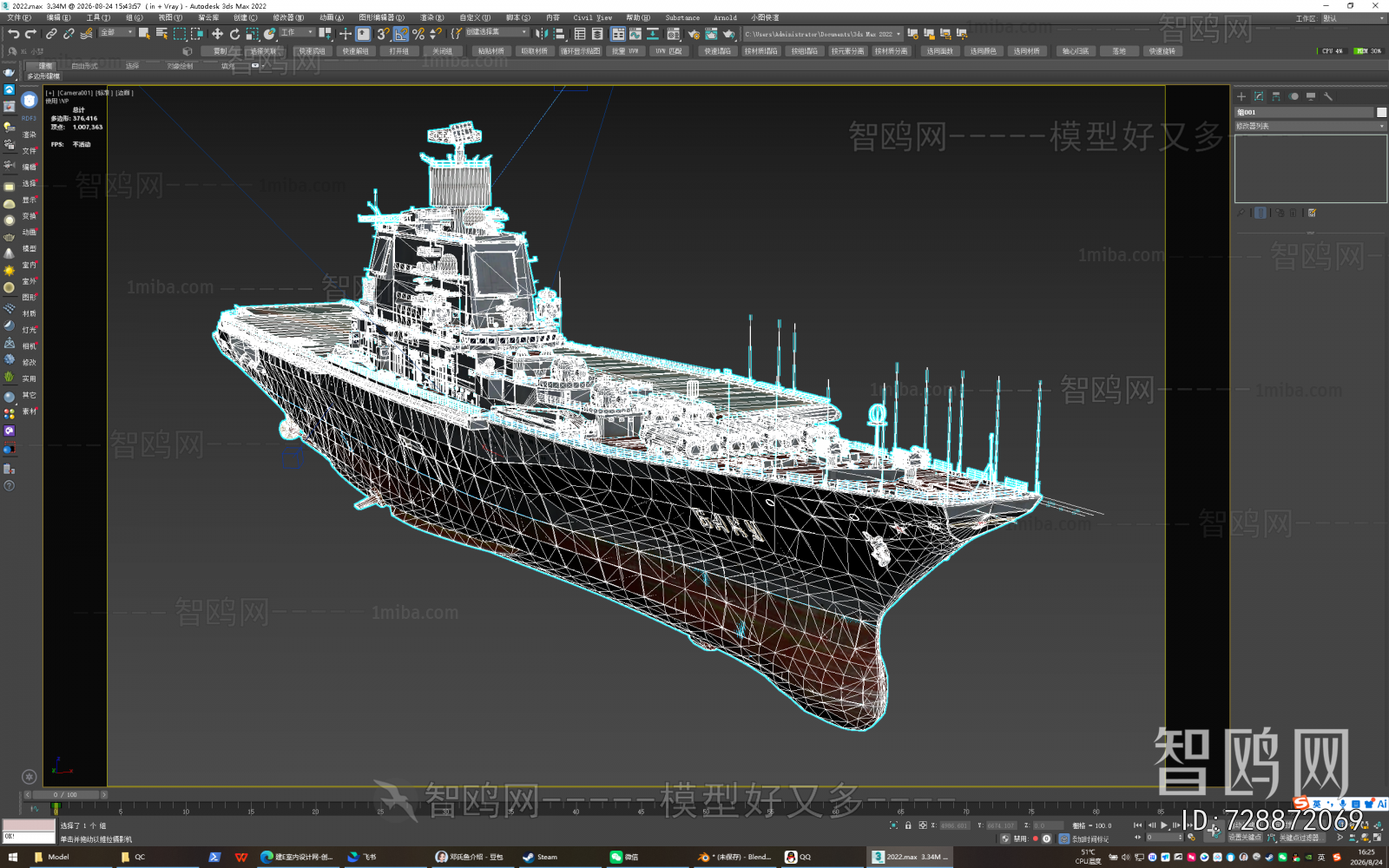Click the object color swatch beside 组001
Screen dimensions: 1389x868
[x=1381, y=112]
